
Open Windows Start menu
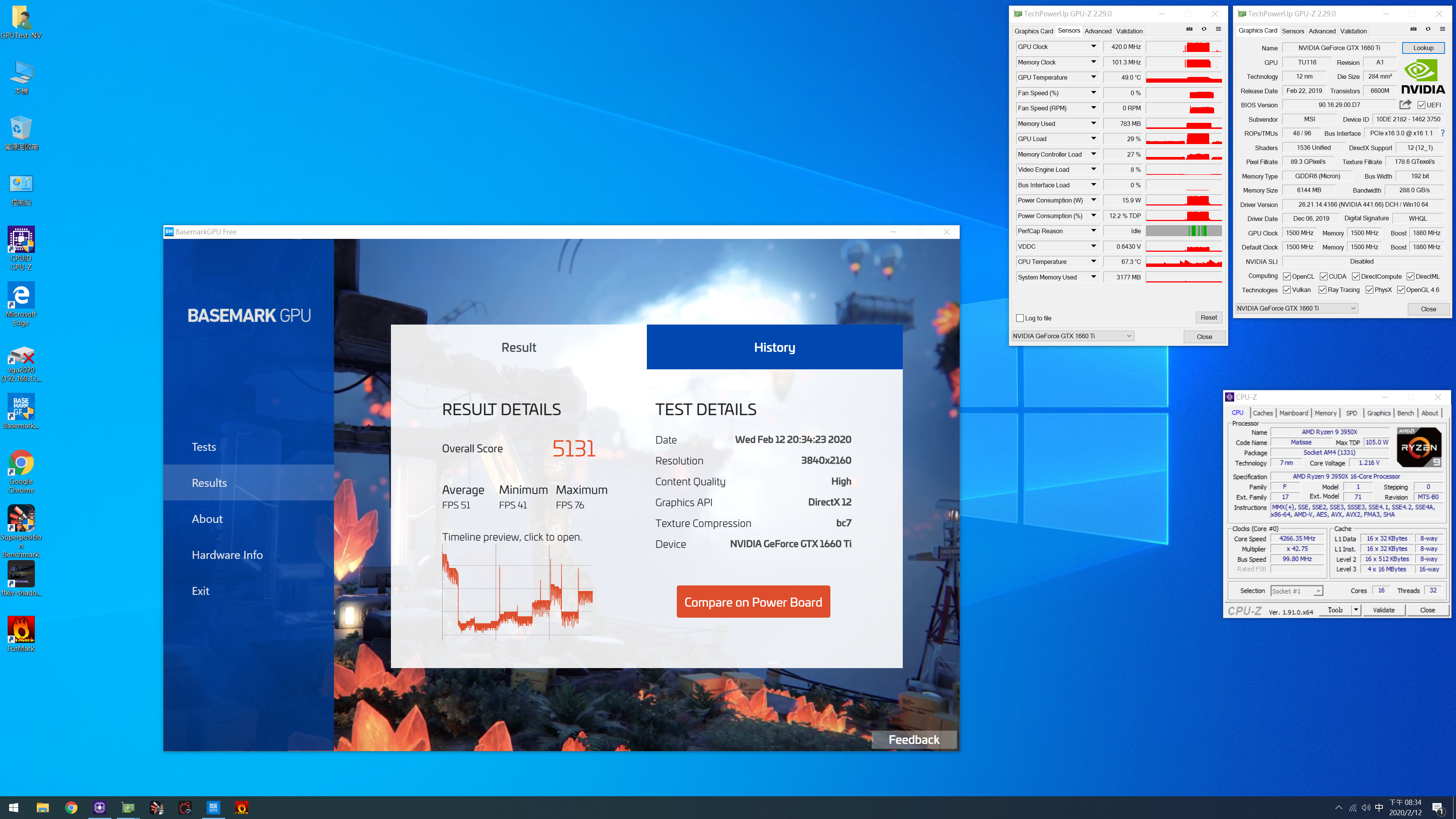coord(14,808)
